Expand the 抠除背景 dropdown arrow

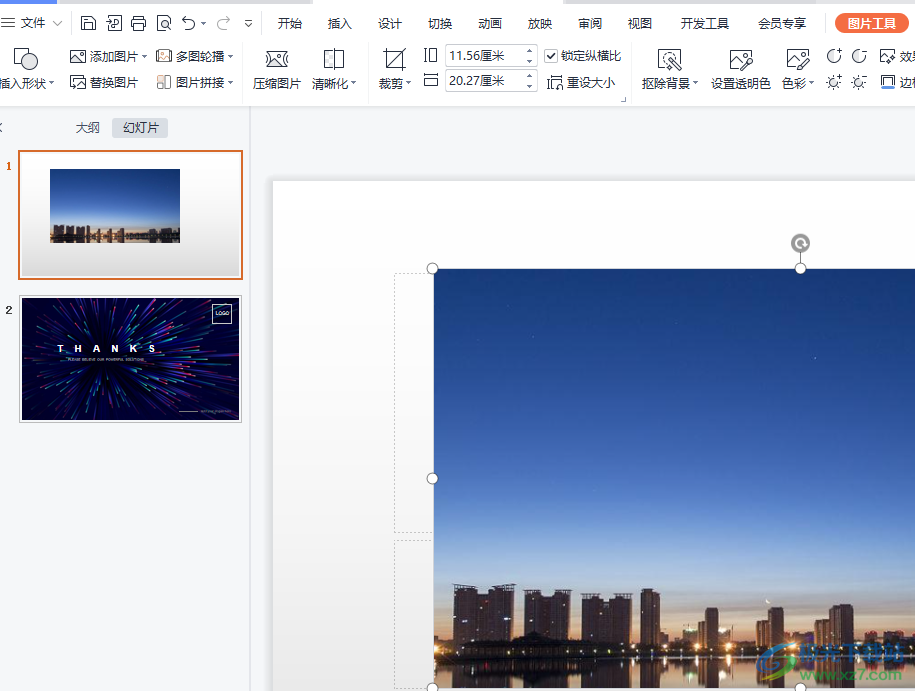[x=695, y=83]
